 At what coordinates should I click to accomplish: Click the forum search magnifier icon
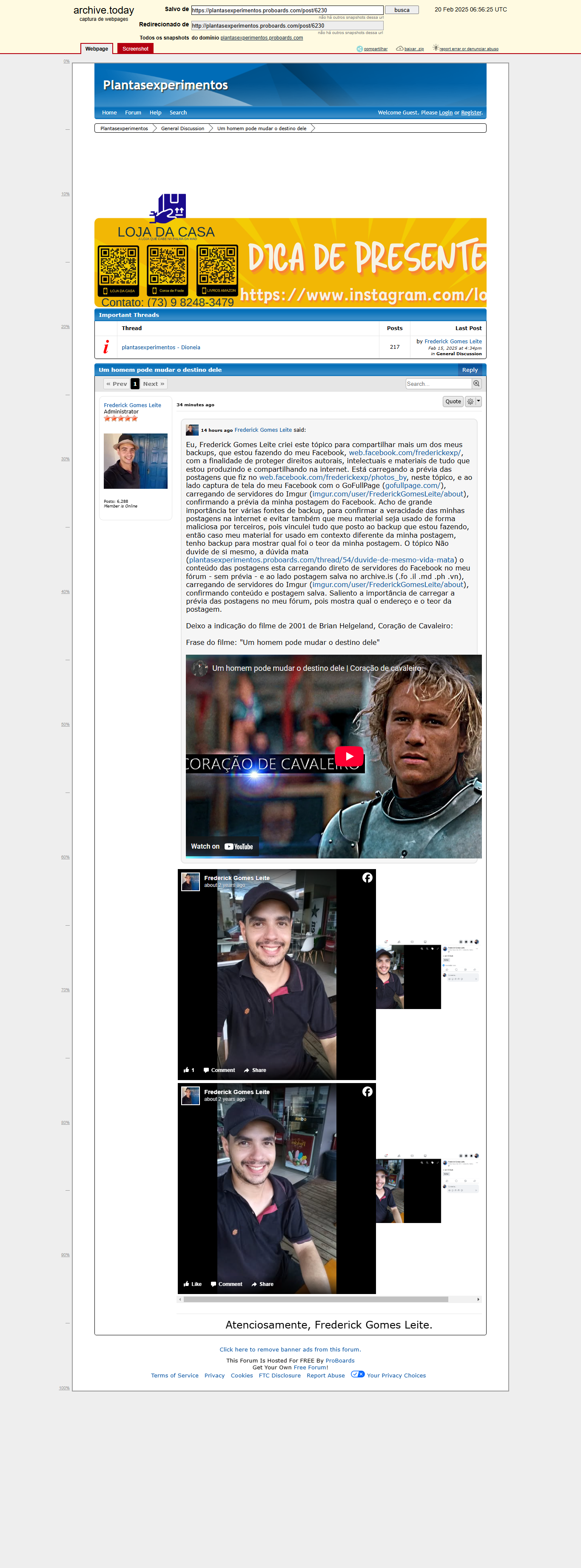476,383
